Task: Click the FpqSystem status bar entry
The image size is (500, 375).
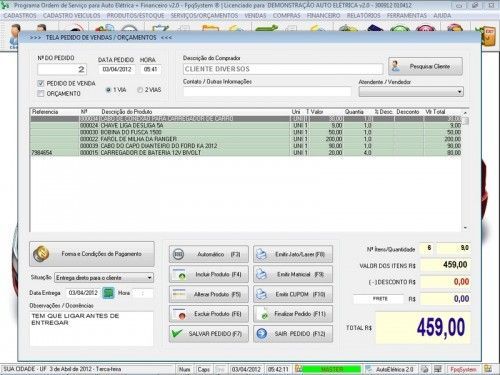Action: (x=463, y=369)
